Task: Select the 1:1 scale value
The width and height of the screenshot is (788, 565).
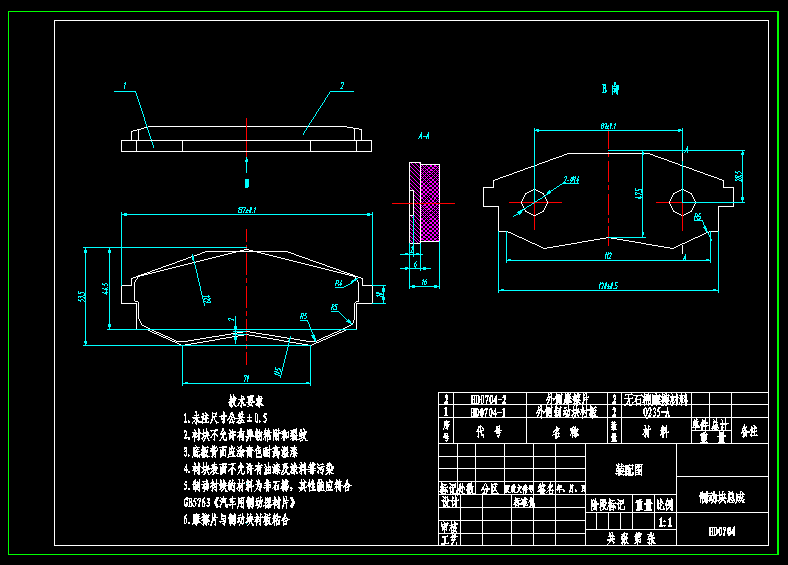Action: coord(665,522)
